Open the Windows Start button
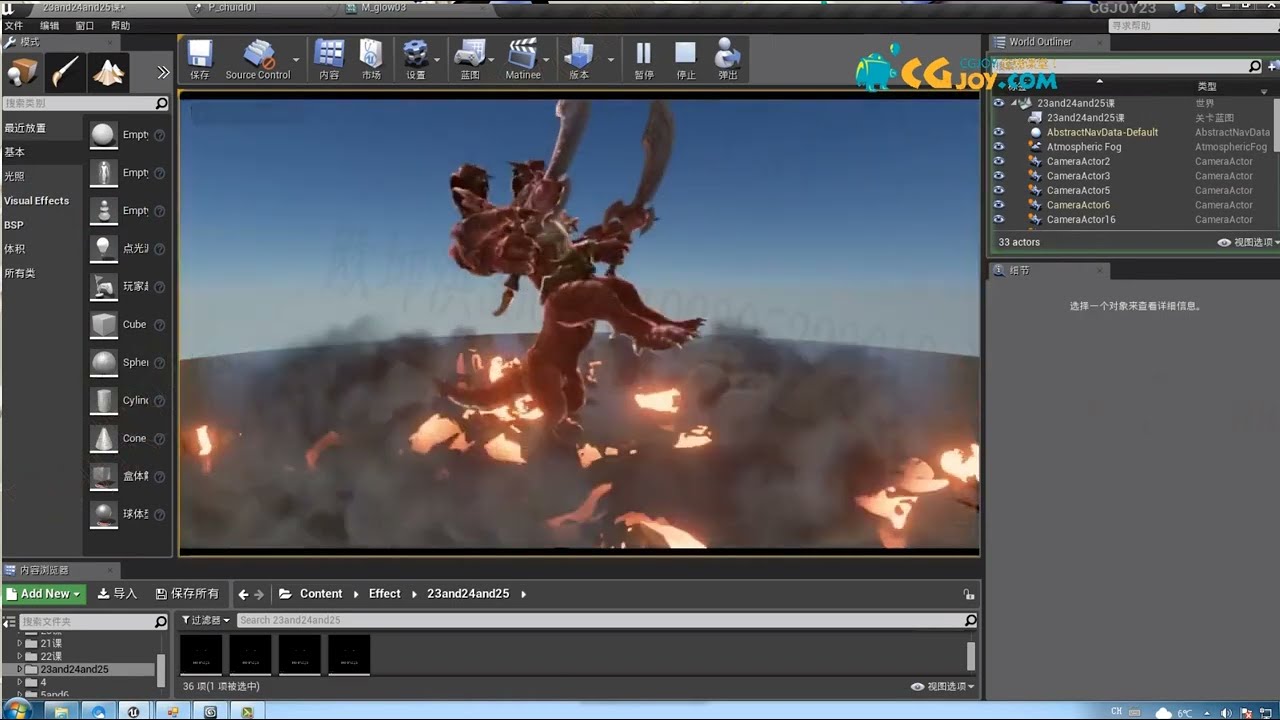This screenshot has width=1280, height=720. 18,711
